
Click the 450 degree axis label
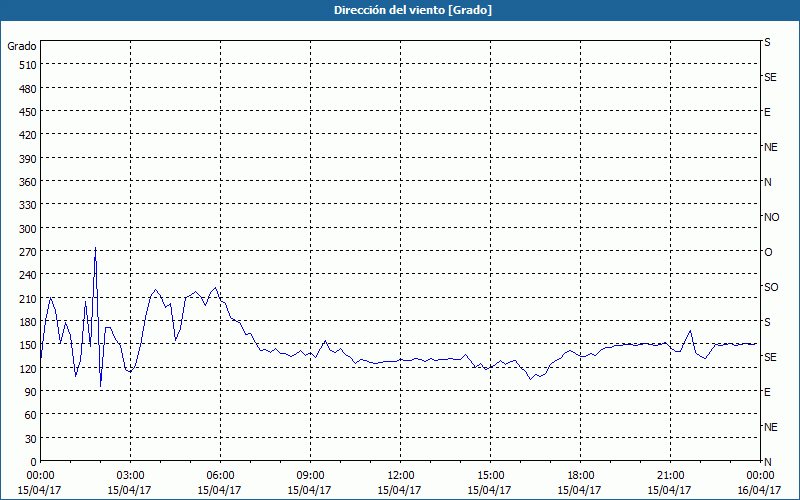(x=28, y=112)
